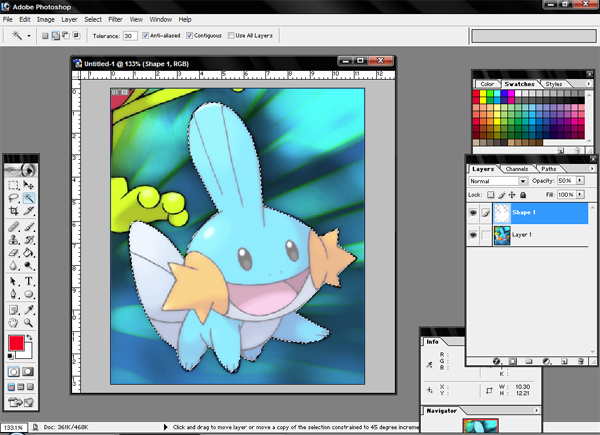The width and height of the screenshot is (600, 435).
Task: Select the Rectangular Marquee tool
Action: (13, 186)
